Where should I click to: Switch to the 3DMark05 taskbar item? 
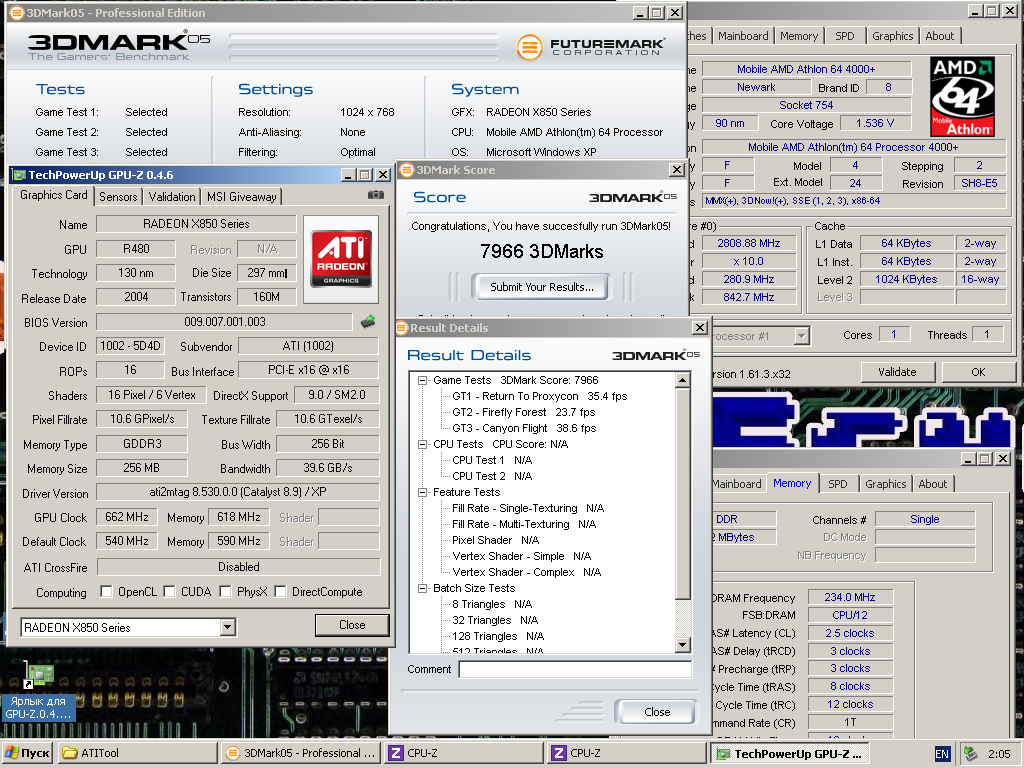(300, 753)
